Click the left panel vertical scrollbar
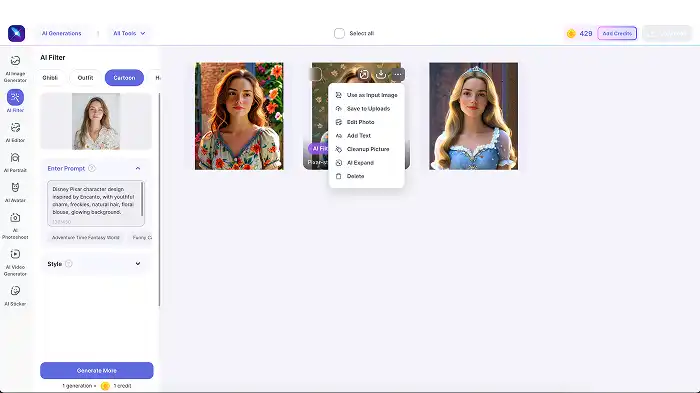Screen dimensions: 700x393 (x=159, y=199)
